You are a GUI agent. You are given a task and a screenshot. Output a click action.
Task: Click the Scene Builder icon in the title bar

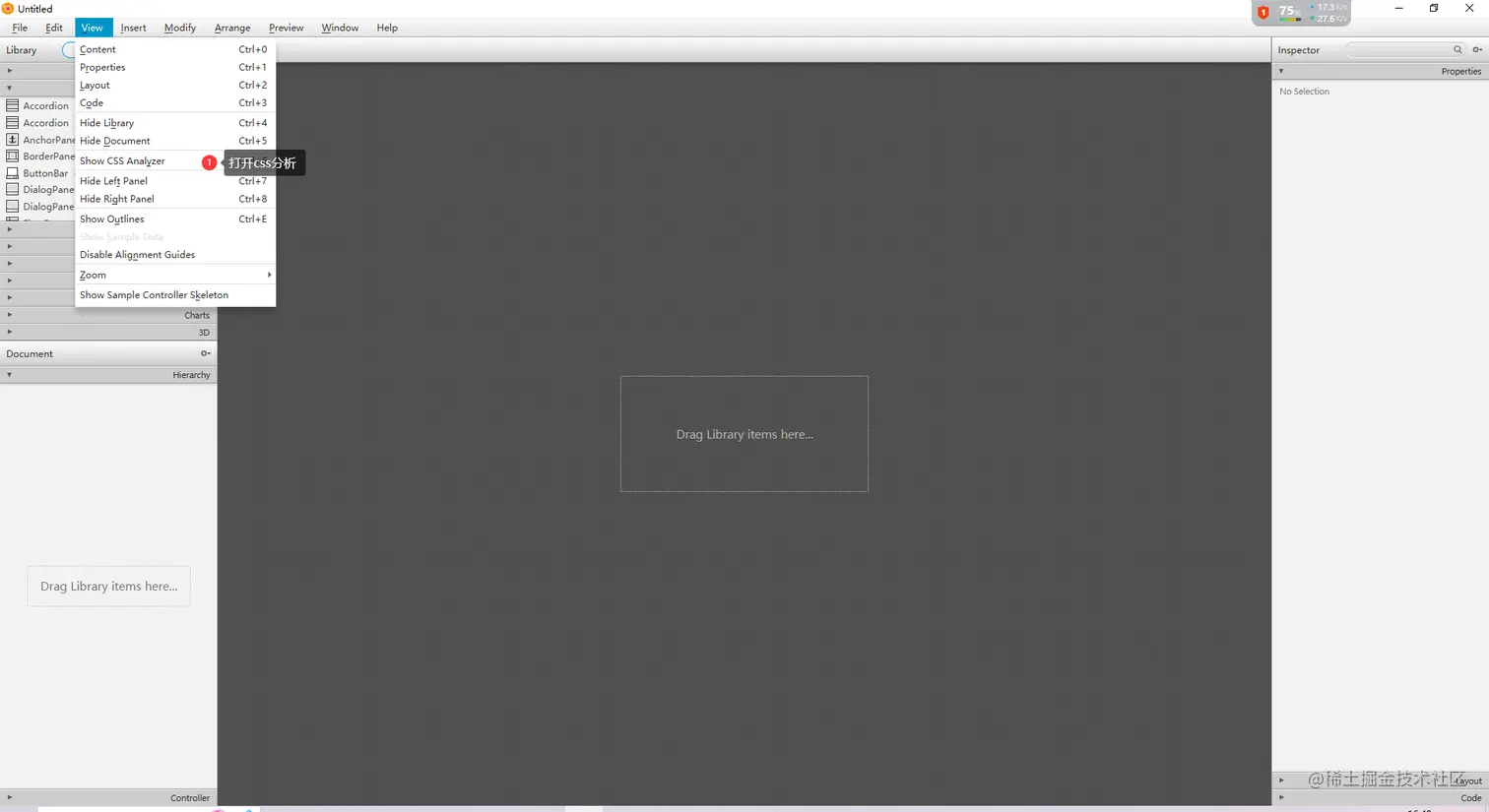(8, 8)
